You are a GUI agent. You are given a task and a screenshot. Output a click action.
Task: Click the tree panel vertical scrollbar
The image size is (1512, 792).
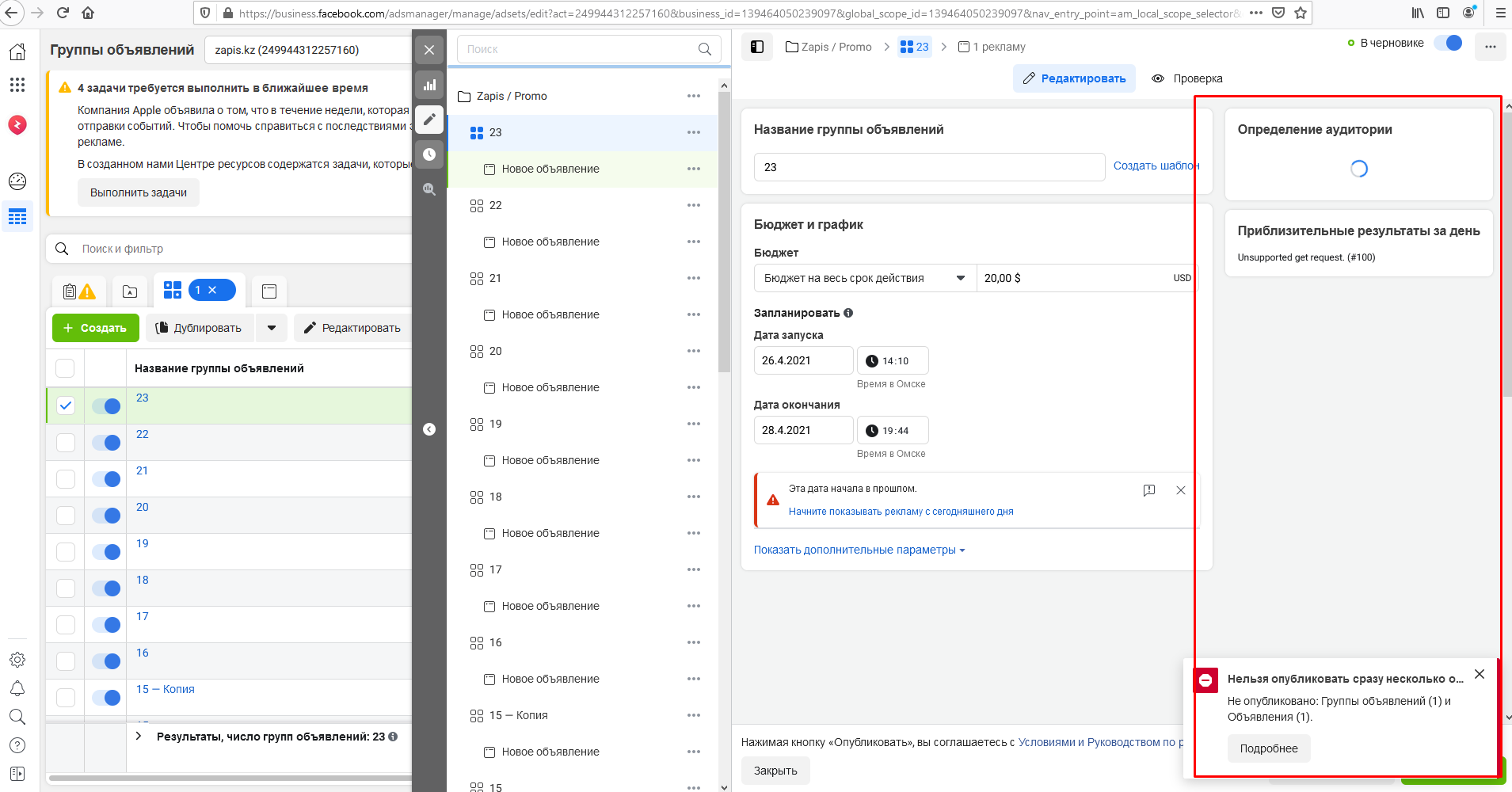tap(724, 231)
